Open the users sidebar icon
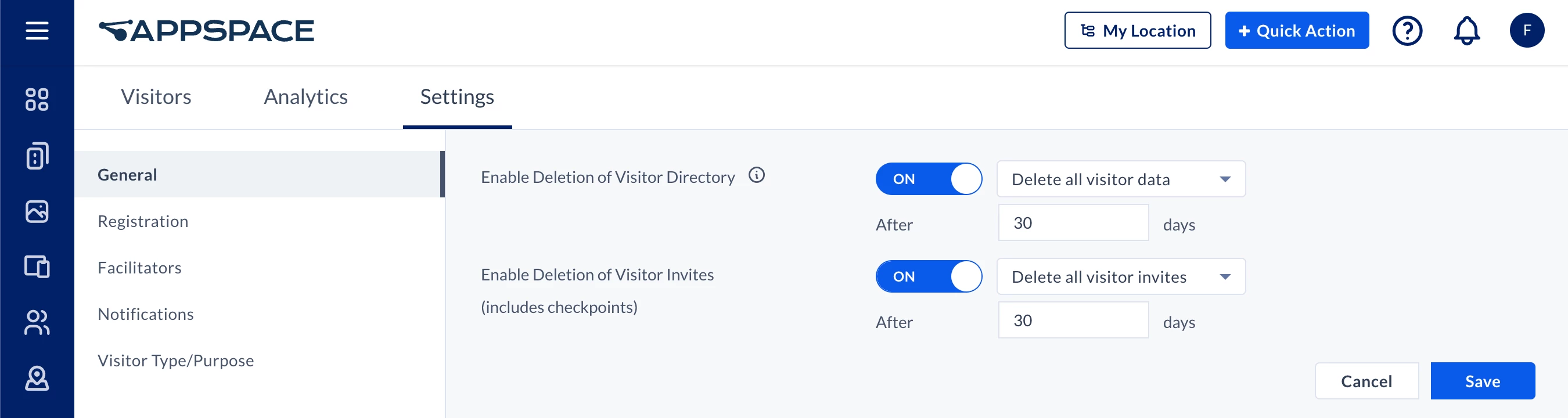The image size is (1568, 418). [x=37, y=322]
